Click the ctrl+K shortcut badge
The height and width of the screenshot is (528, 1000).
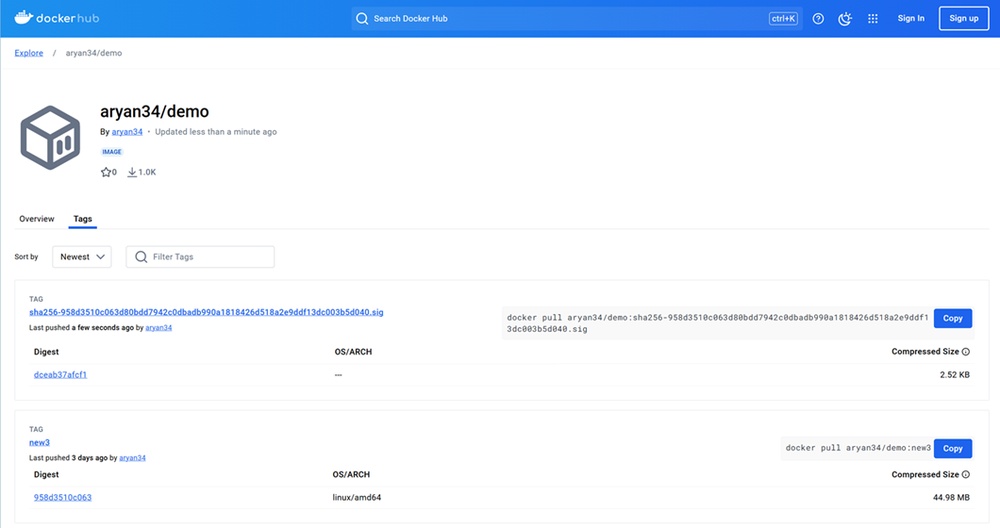coord(783,18)
